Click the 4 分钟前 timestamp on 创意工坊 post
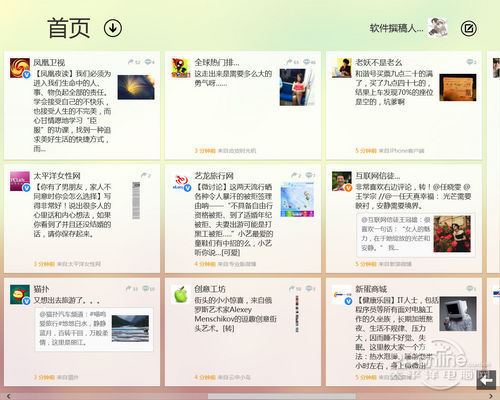The image size is (500, 400). tap(205, 377)
